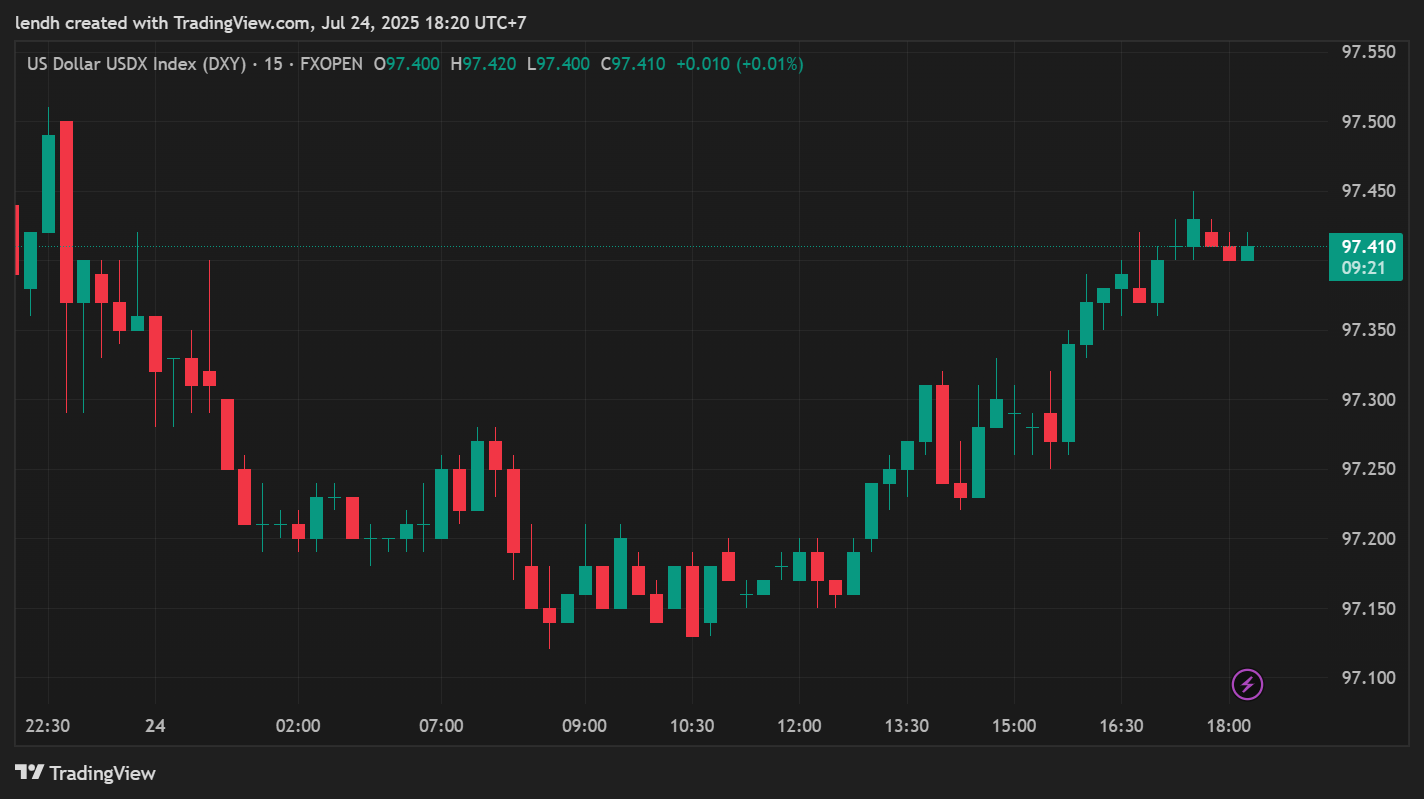
Task: Click the close value C97.410
Action: [x=632, y=64]
